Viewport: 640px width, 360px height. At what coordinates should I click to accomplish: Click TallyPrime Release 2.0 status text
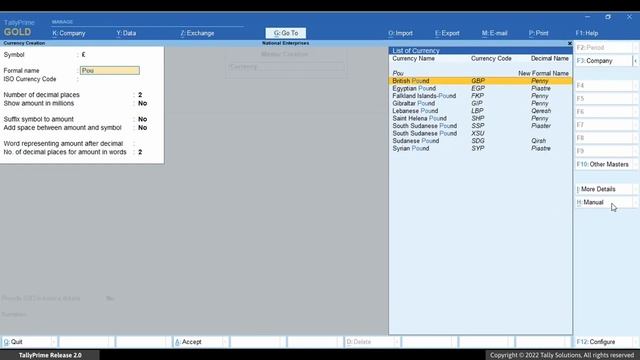[50, 355]
